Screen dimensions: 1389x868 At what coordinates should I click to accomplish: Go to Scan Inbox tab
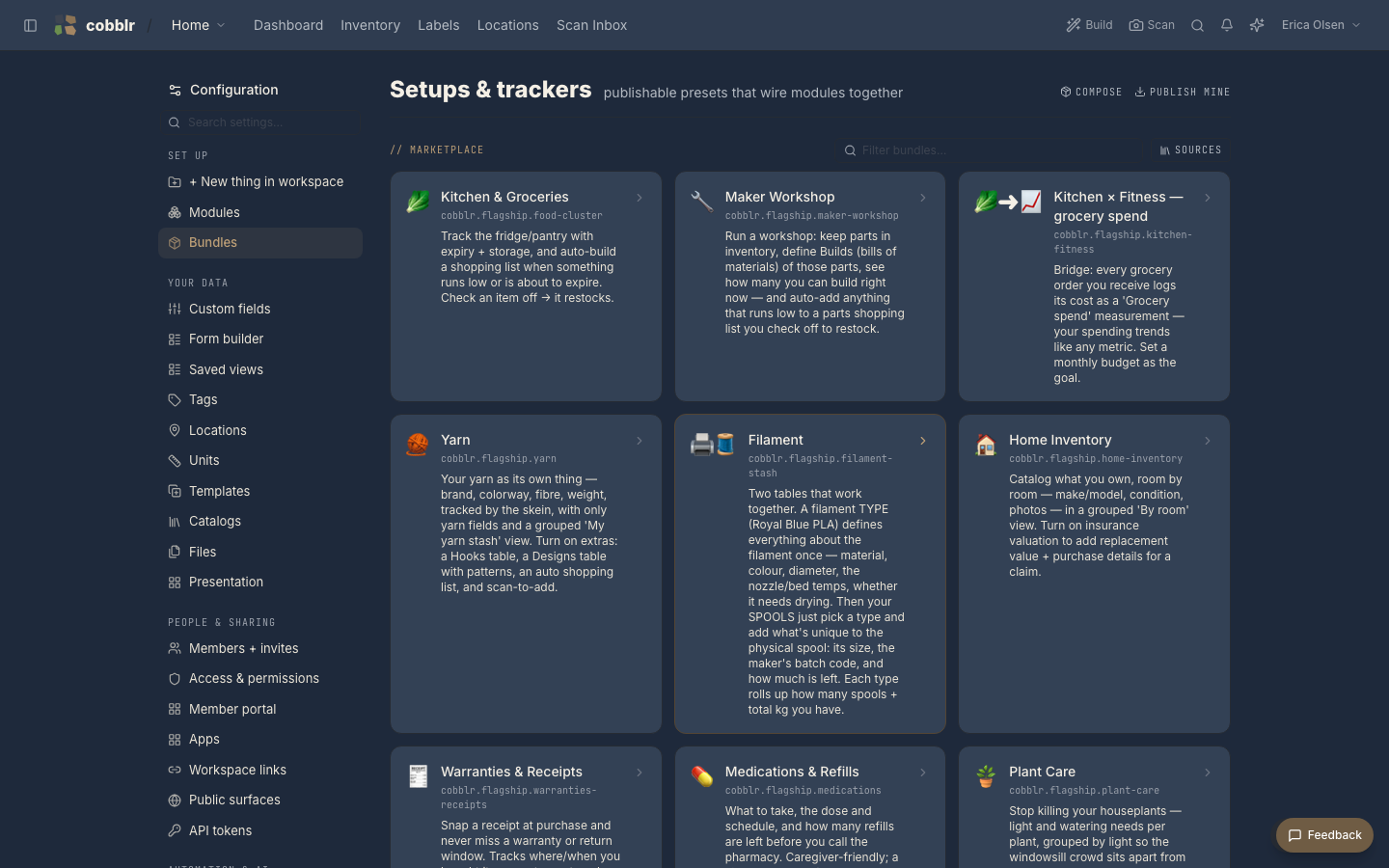pyautogui.click(x=592, y=25)
